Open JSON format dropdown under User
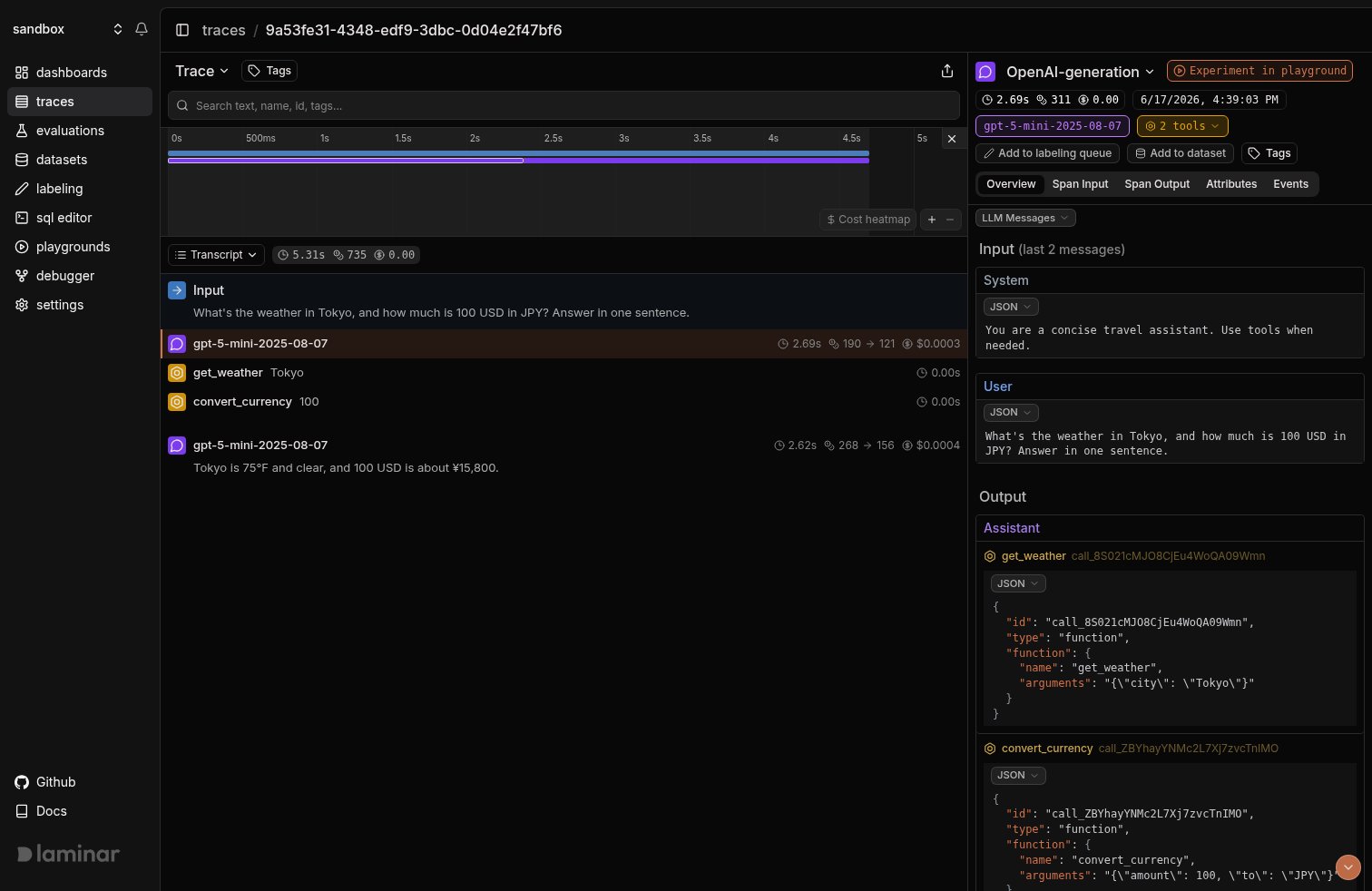Screen dimensions: 1372x891 coord(1011,412)
